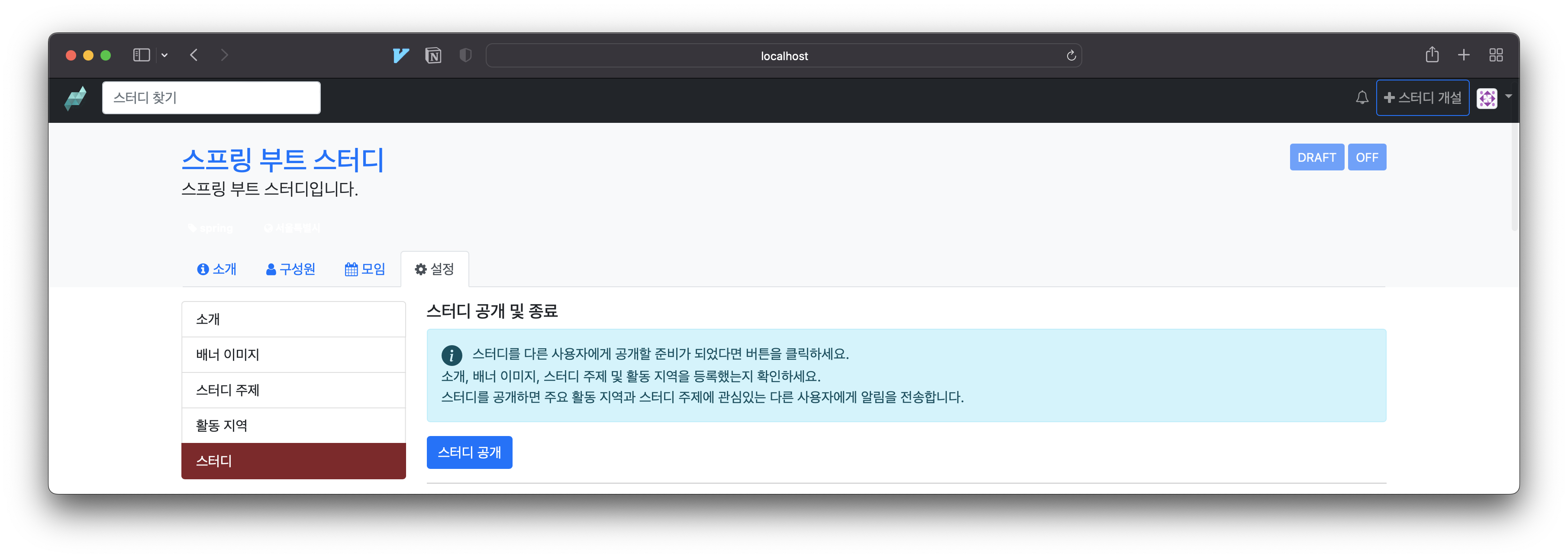Click the 스터디 개설 button
Image resolution: width=1568 pixels, height=558 pixels.
(1422, 97)
